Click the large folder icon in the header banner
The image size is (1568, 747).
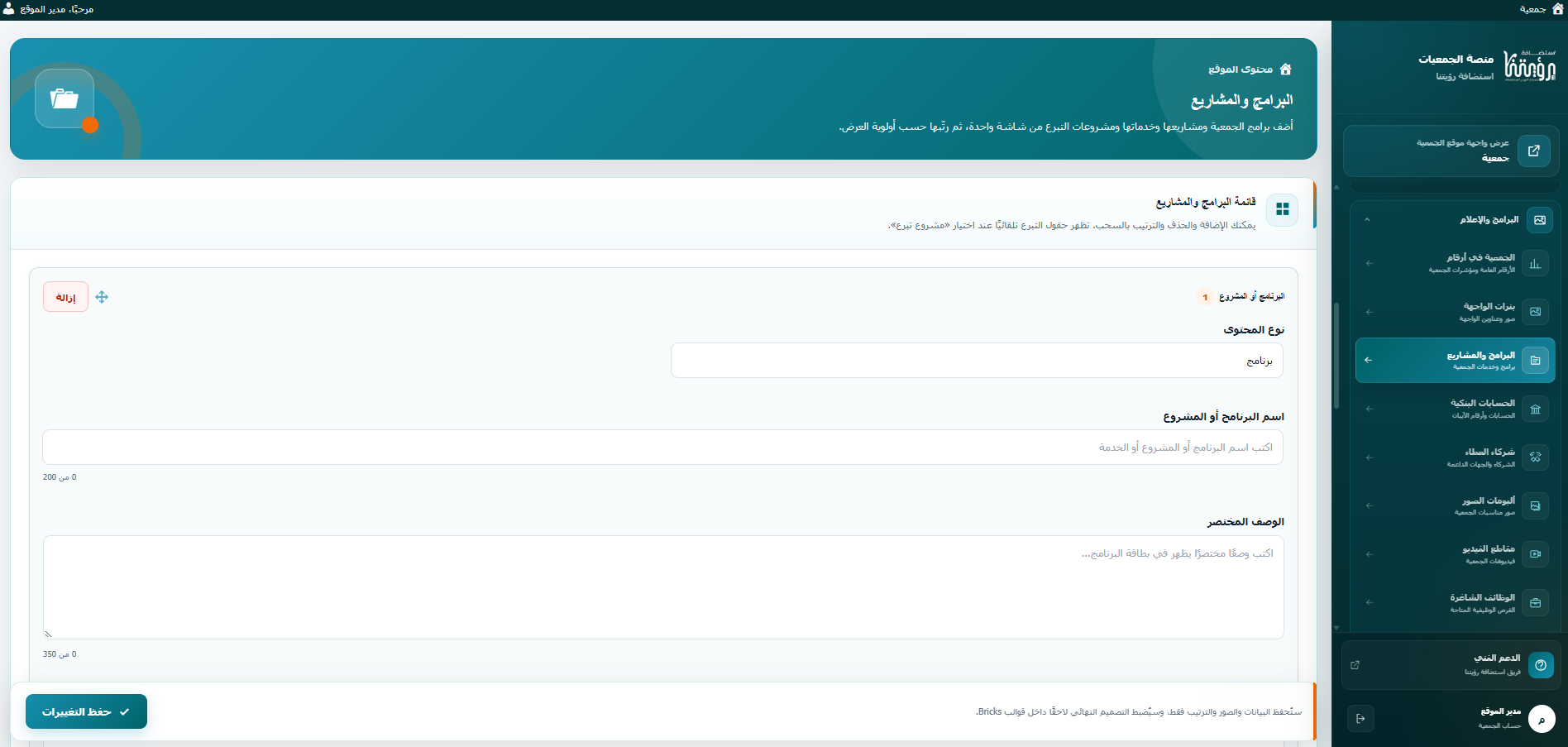tap(65, 98)
